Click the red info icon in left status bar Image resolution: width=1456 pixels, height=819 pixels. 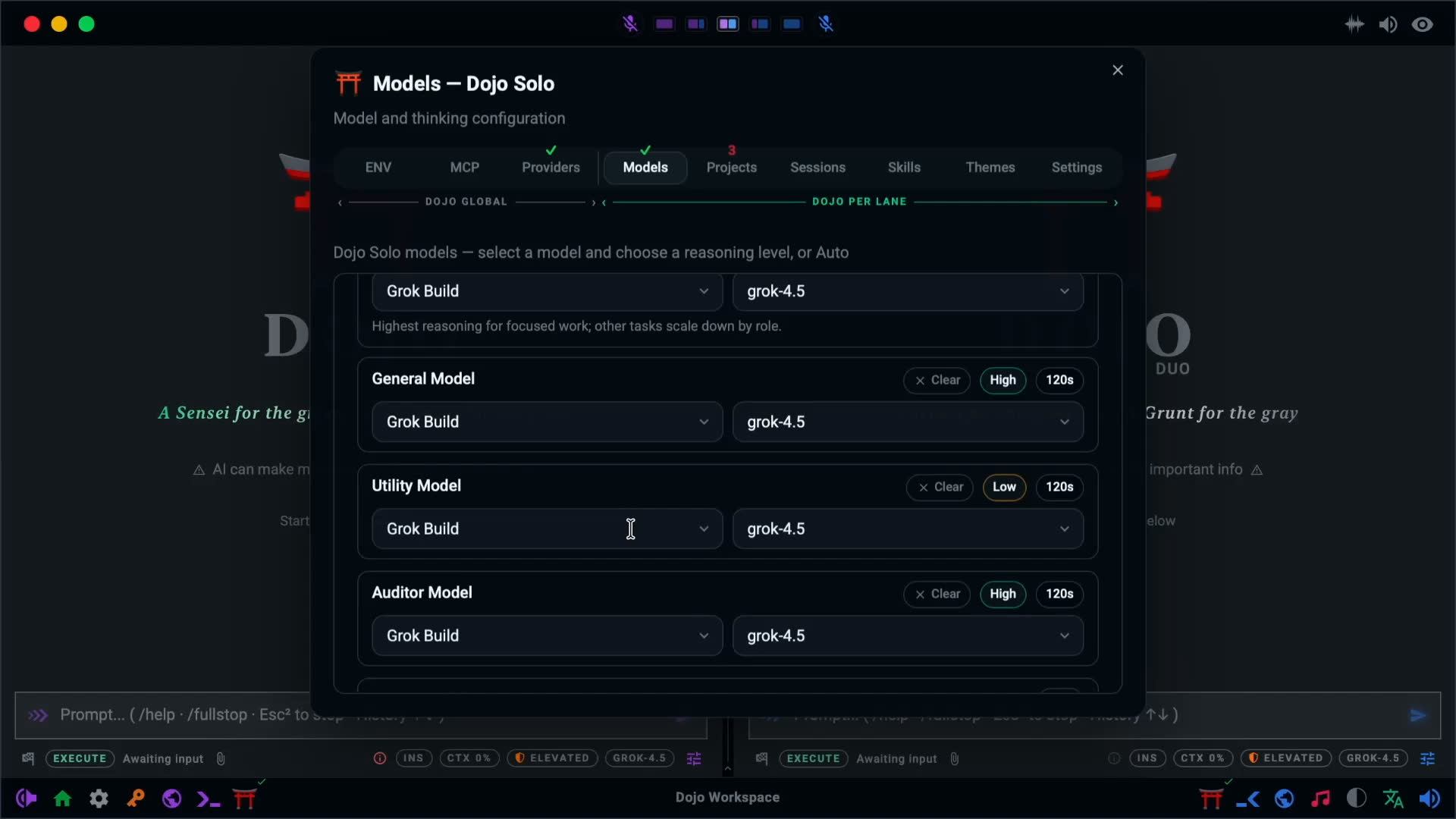pyautogui.click(x=380, y=758)
